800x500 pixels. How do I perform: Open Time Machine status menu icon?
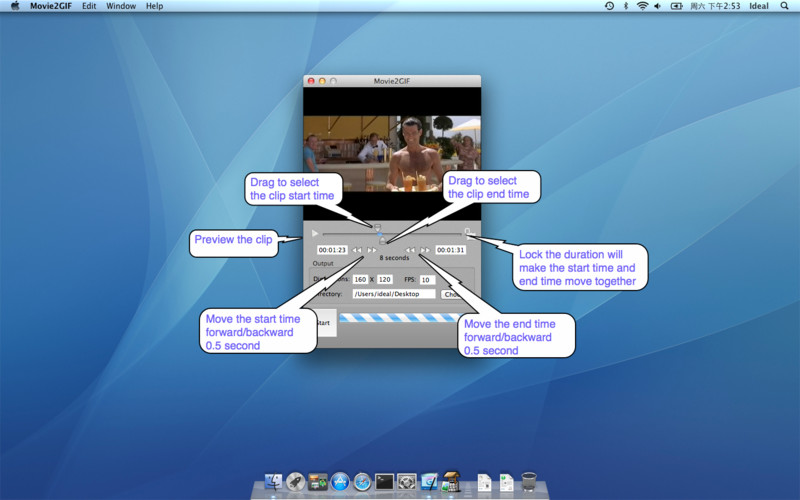609,6
